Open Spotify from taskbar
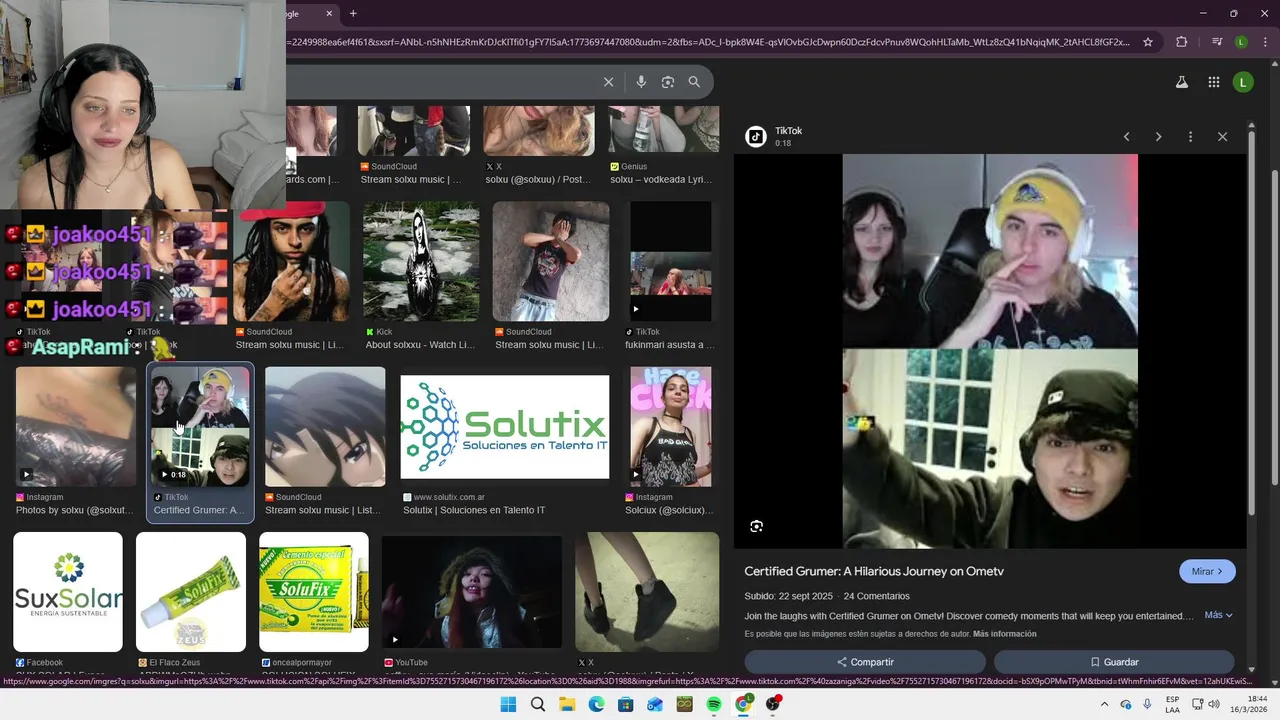This screenshot has width=1280, height=720. click(x=714, y=705)
